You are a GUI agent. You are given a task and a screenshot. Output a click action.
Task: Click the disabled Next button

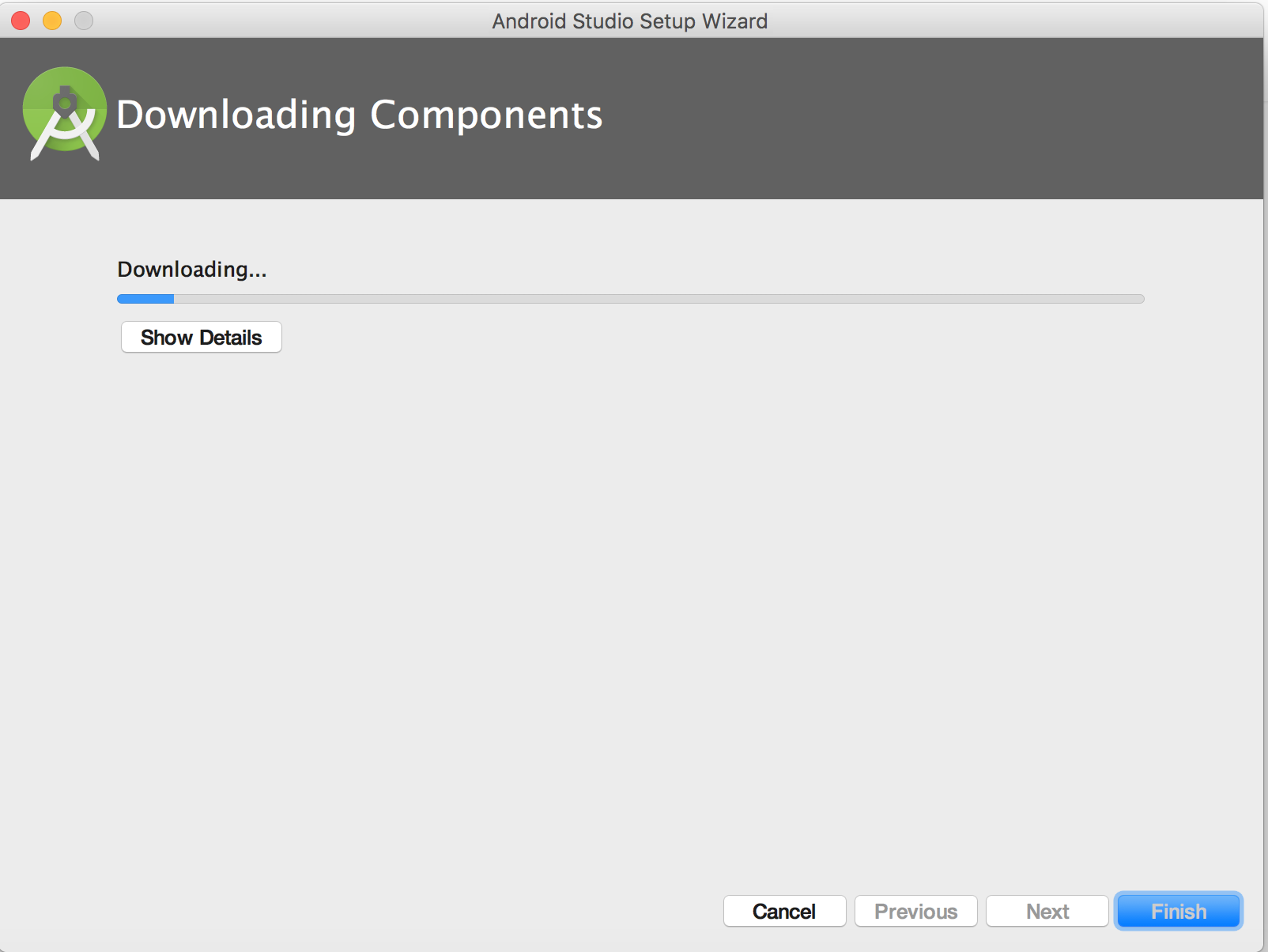click(1047, 910)
